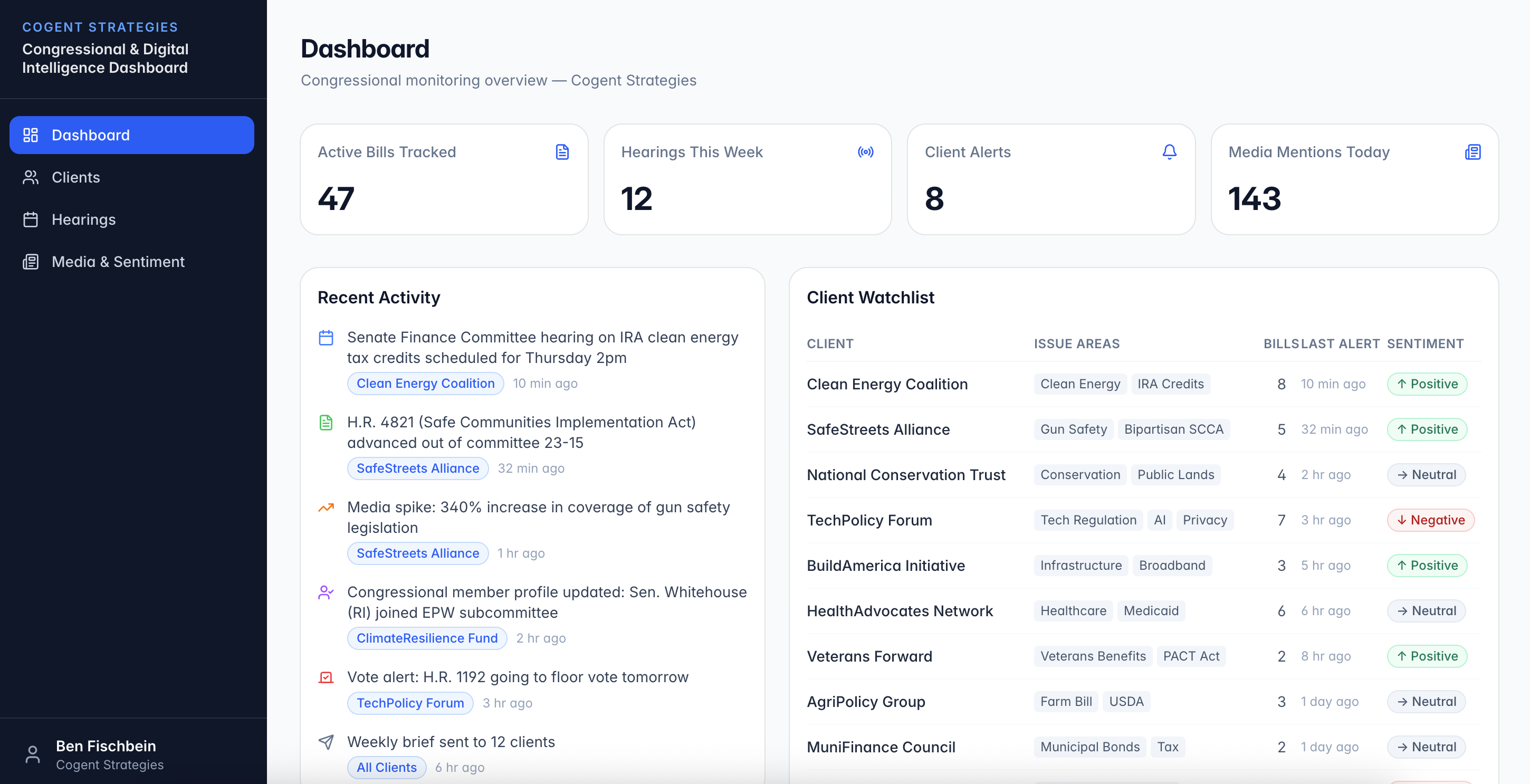Click the broadcast icon on Hearings This Week

(x=865, y=152)
